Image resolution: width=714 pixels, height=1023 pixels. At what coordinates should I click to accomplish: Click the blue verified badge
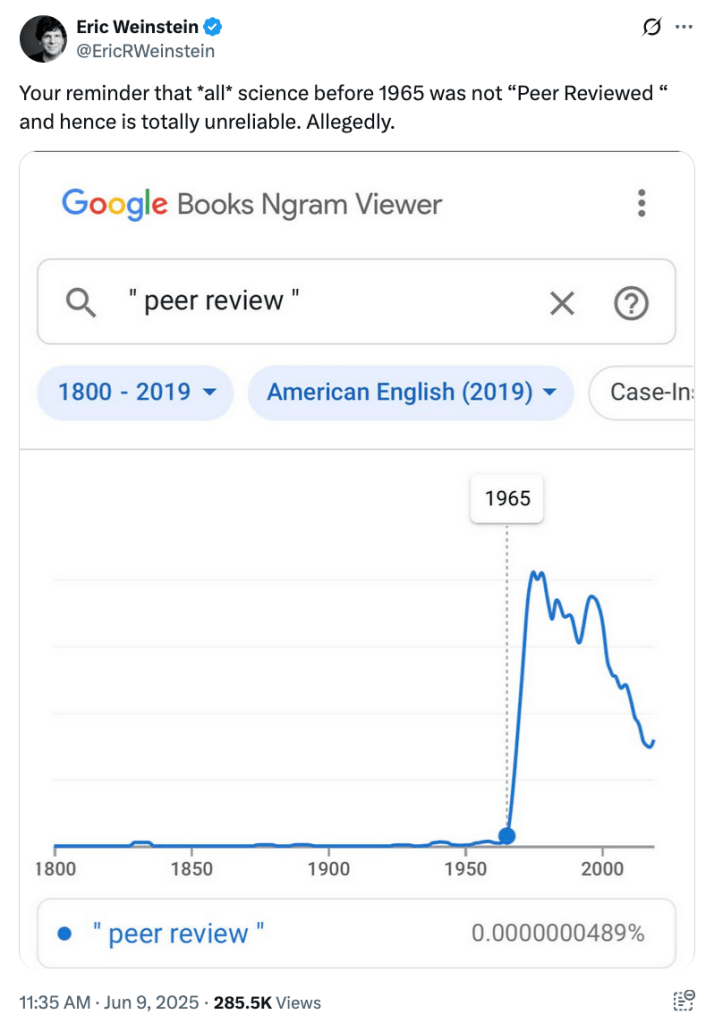click(x=214, y=28)
